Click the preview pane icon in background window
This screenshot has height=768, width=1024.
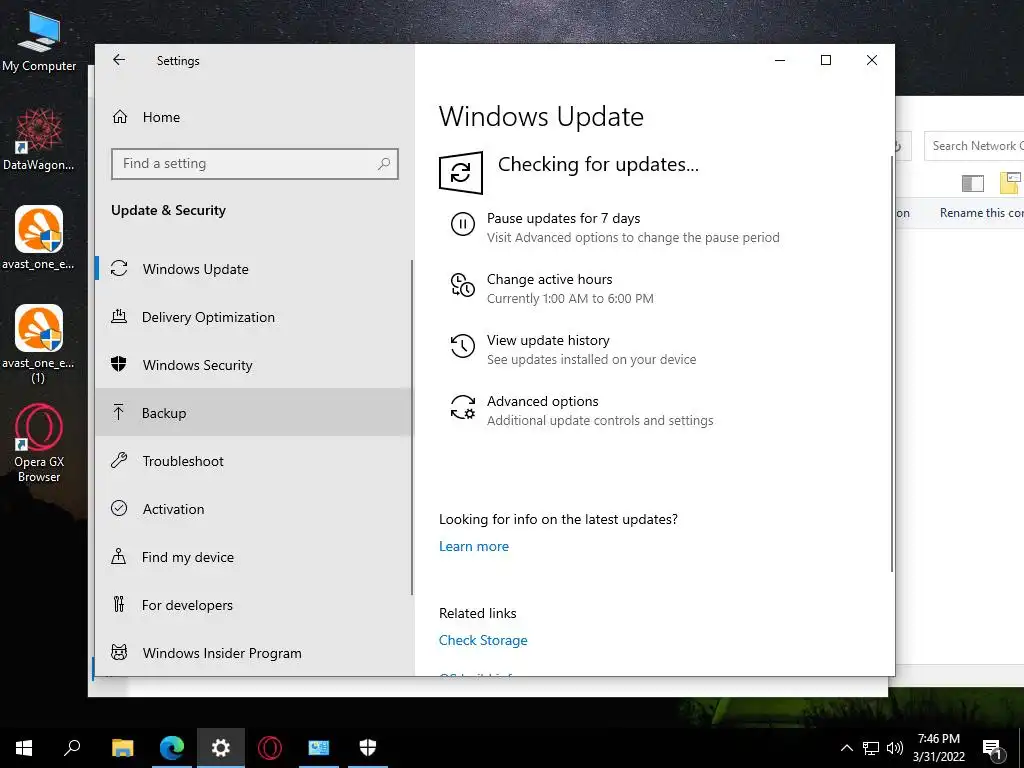point(973,184)
